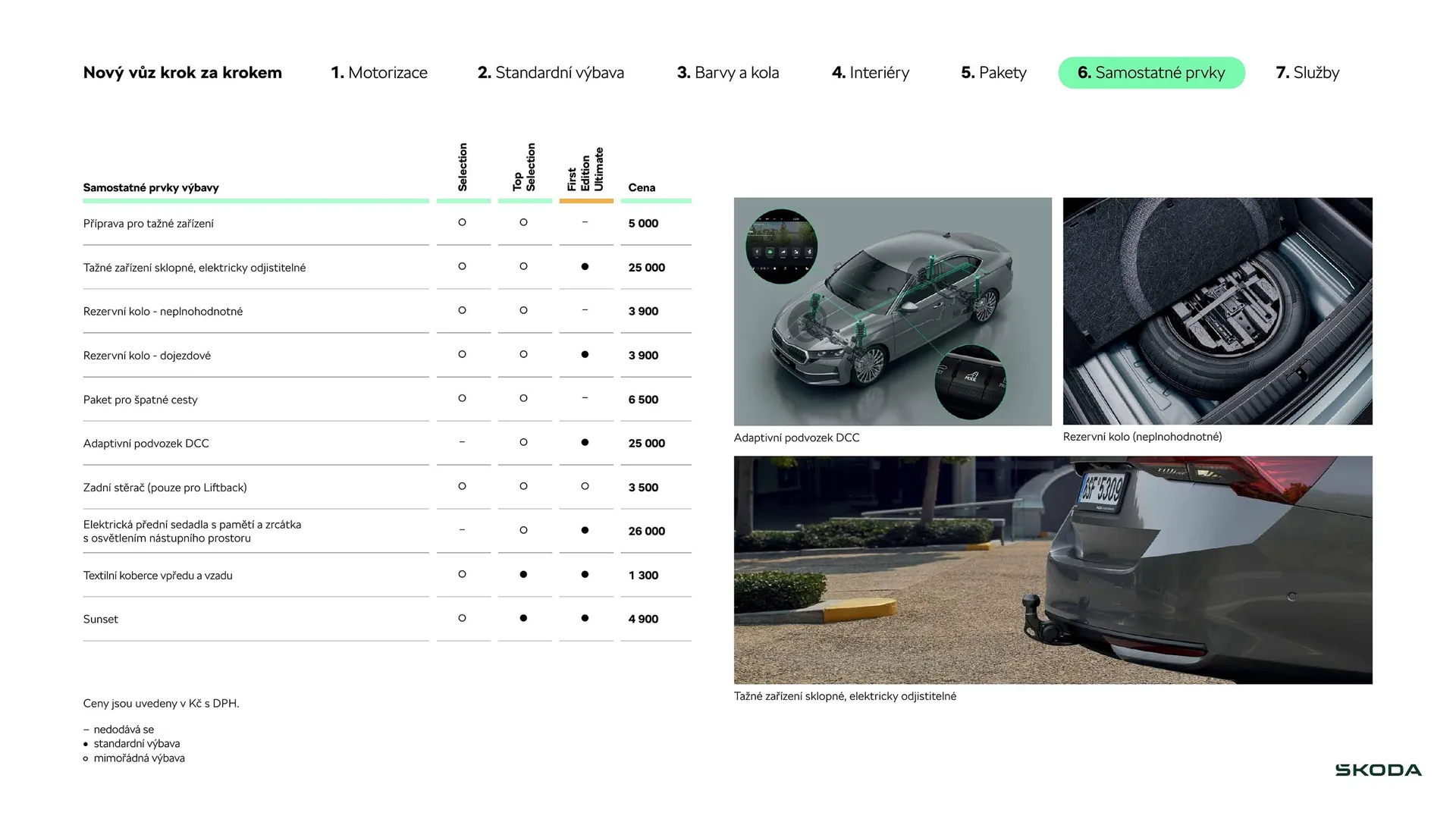Click Selection circle for Zadní stěrač
The width and height of the screenshot is (1456, 819).
point(463,486)
